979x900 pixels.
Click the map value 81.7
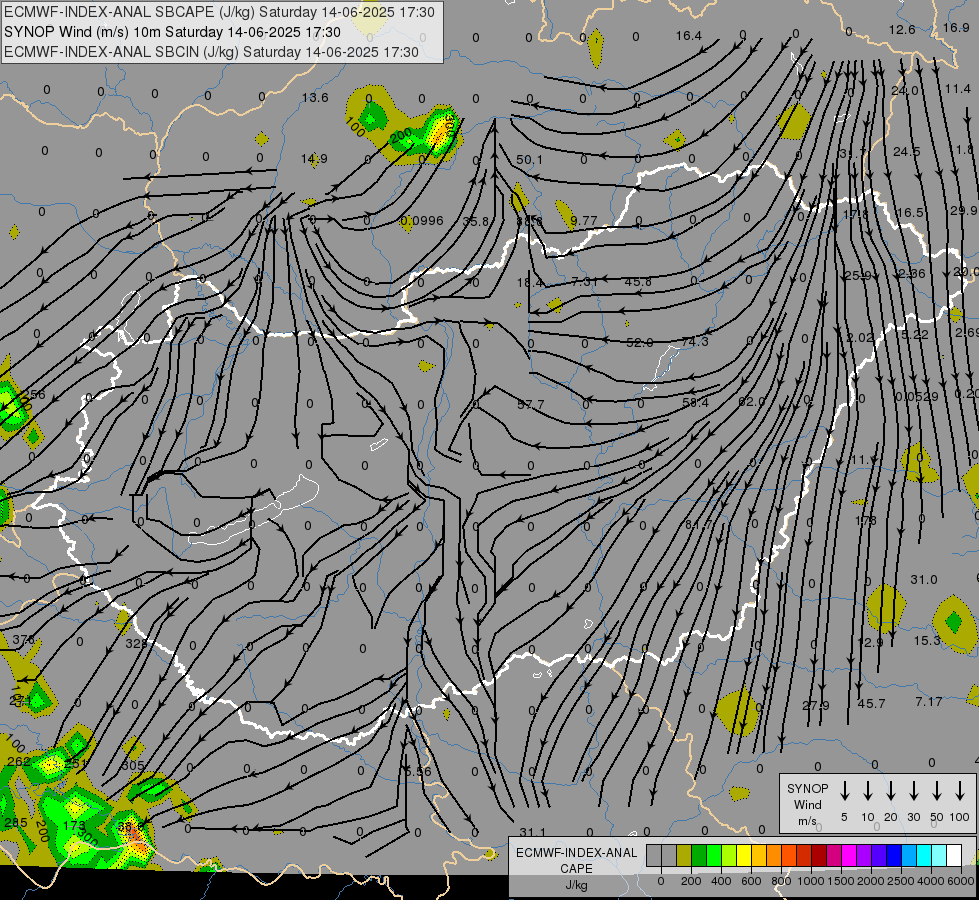[699, 523]
